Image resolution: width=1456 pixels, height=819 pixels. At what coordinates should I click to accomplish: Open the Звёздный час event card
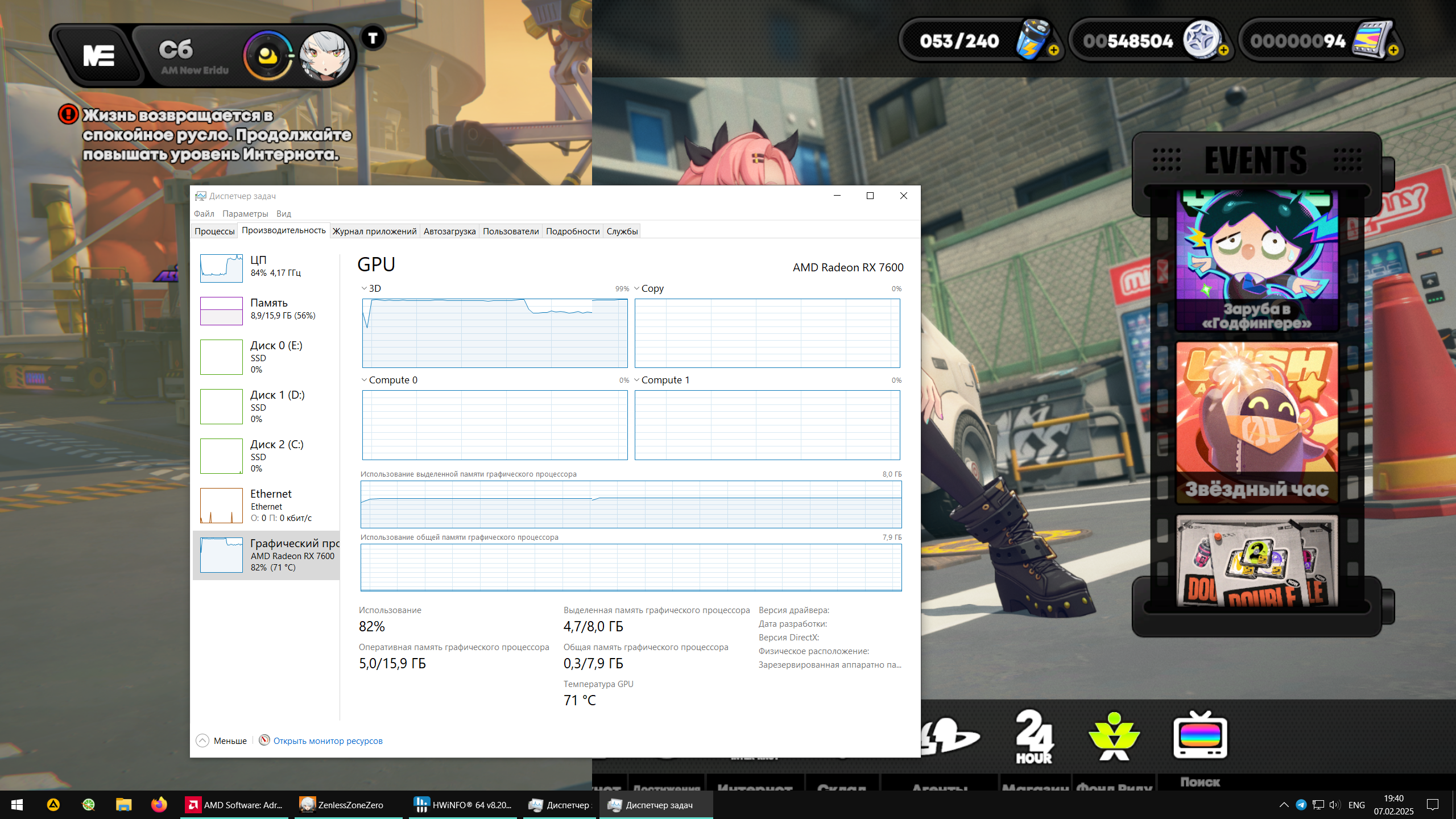1257,423
